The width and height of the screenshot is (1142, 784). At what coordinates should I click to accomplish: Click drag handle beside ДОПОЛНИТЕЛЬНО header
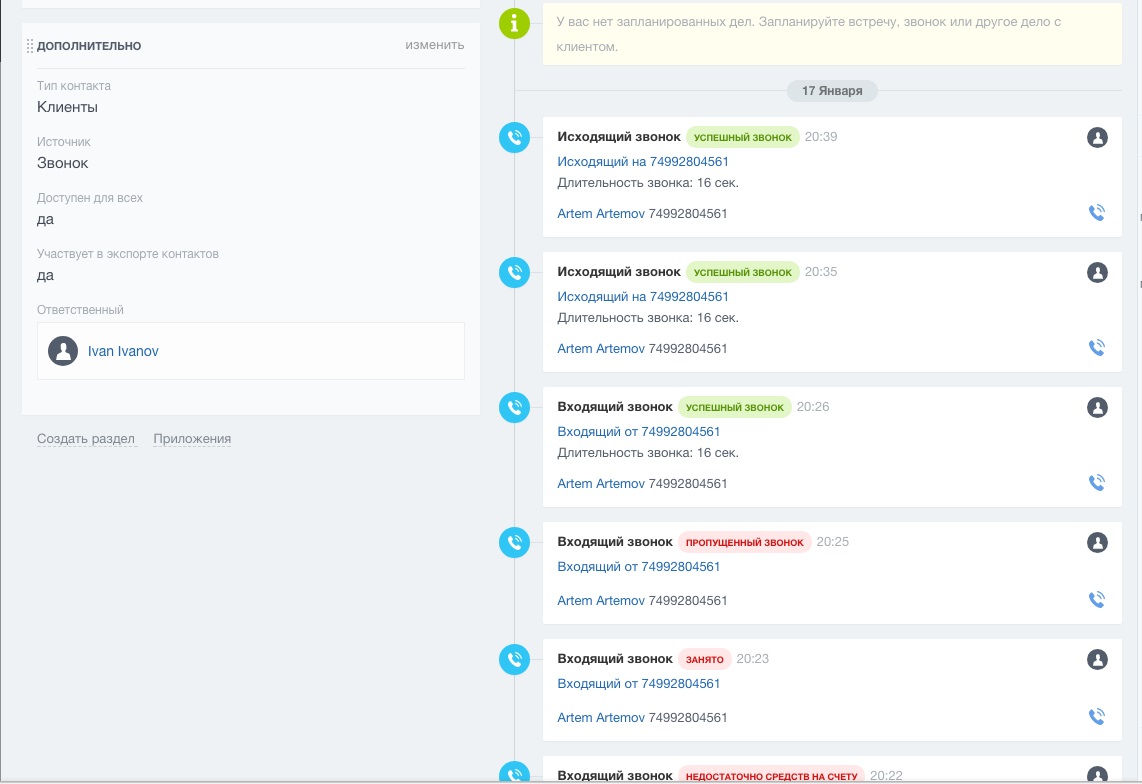30,46
